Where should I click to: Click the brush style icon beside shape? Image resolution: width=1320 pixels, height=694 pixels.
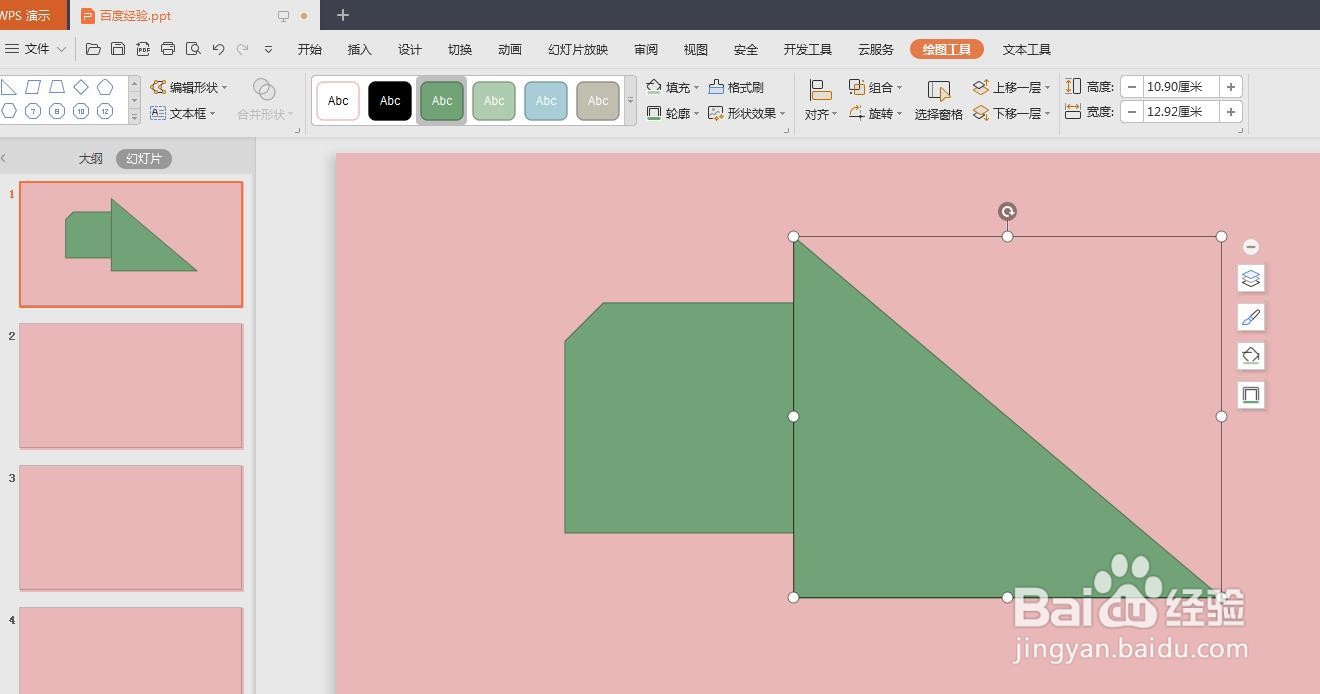1251,317
